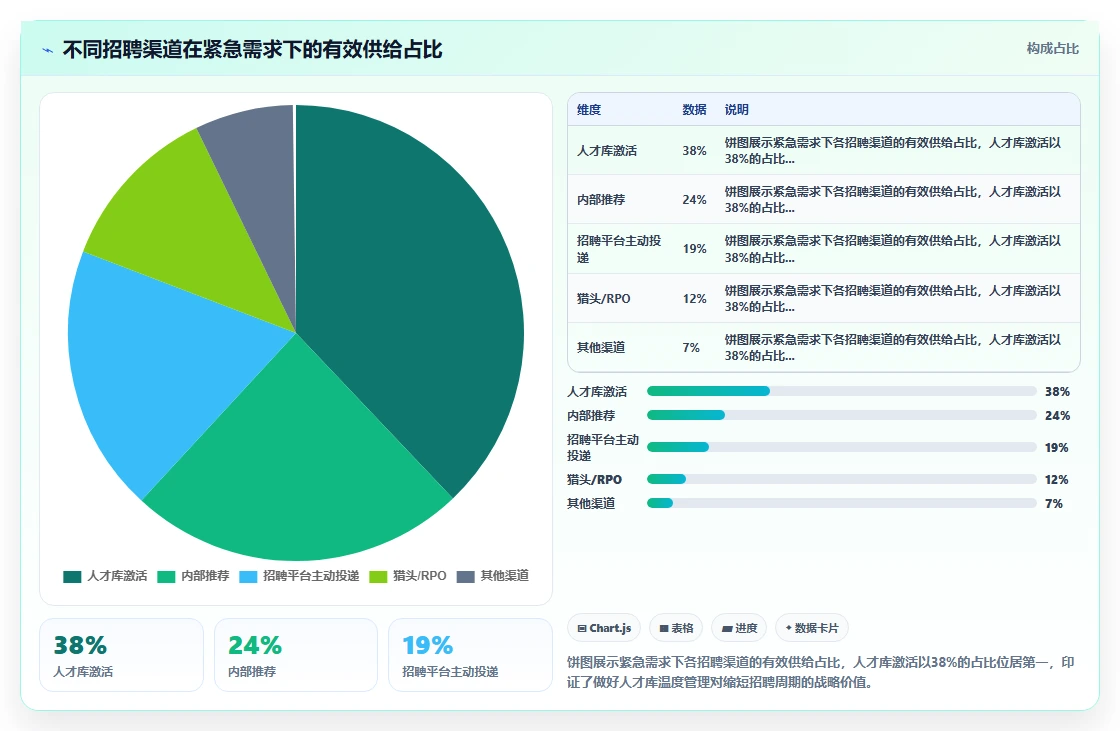The height and width of the screenshot is (731, 1120).
Task: Open the 38% 人才库激活 stat card
Action: pyautogui.click(x=121, y=655)
